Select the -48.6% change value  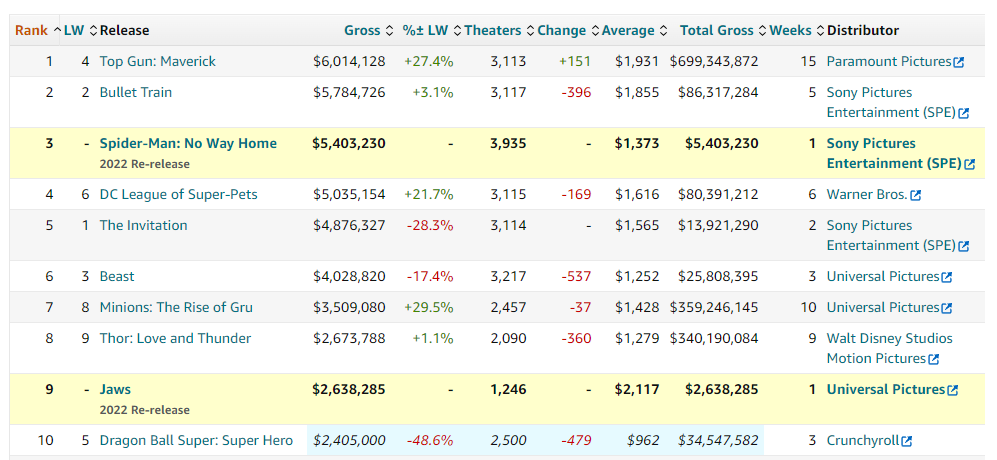[430, 441]
